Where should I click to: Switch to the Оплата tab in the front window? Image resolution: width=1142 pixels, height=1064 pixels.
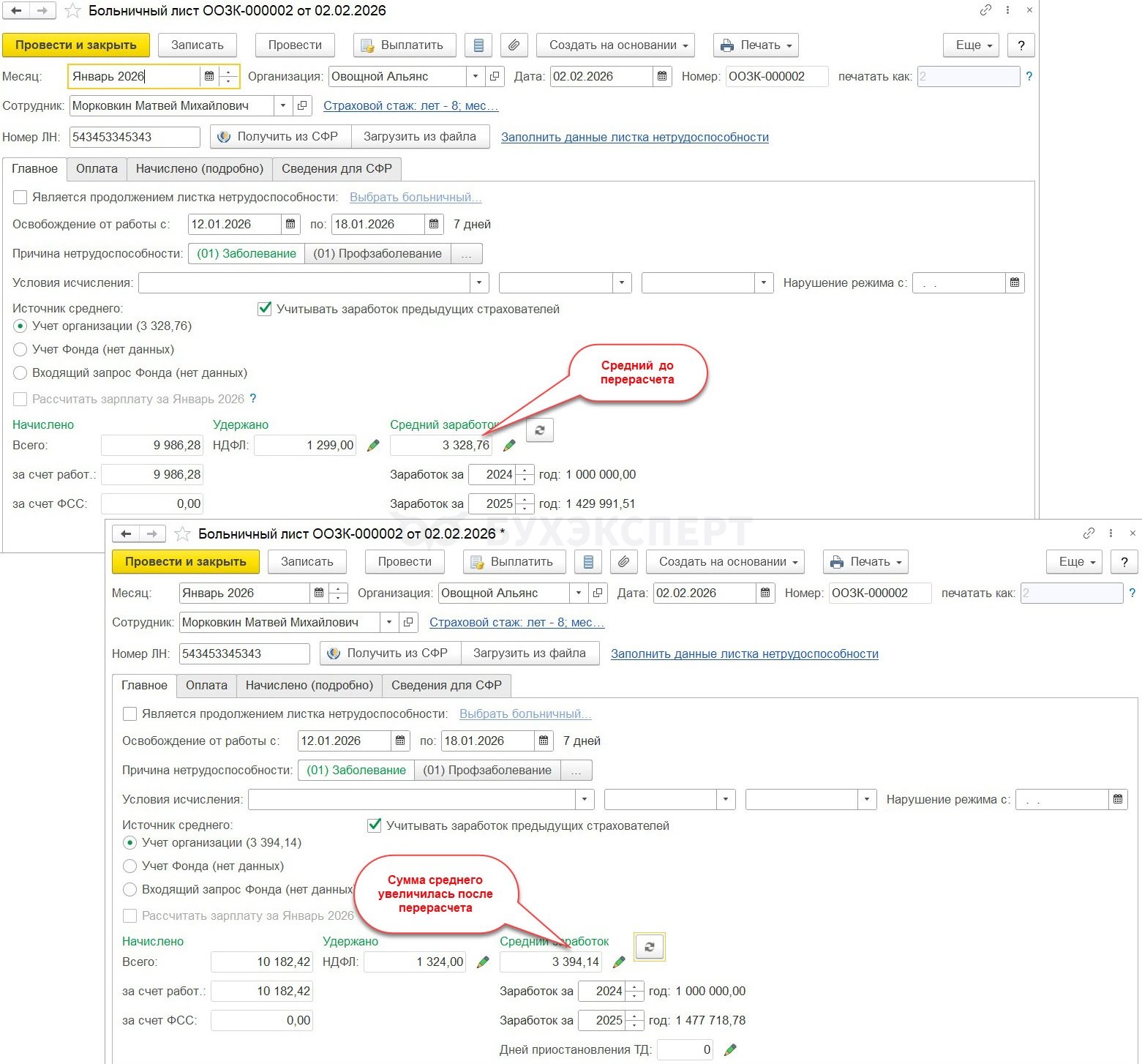point(206,686)
